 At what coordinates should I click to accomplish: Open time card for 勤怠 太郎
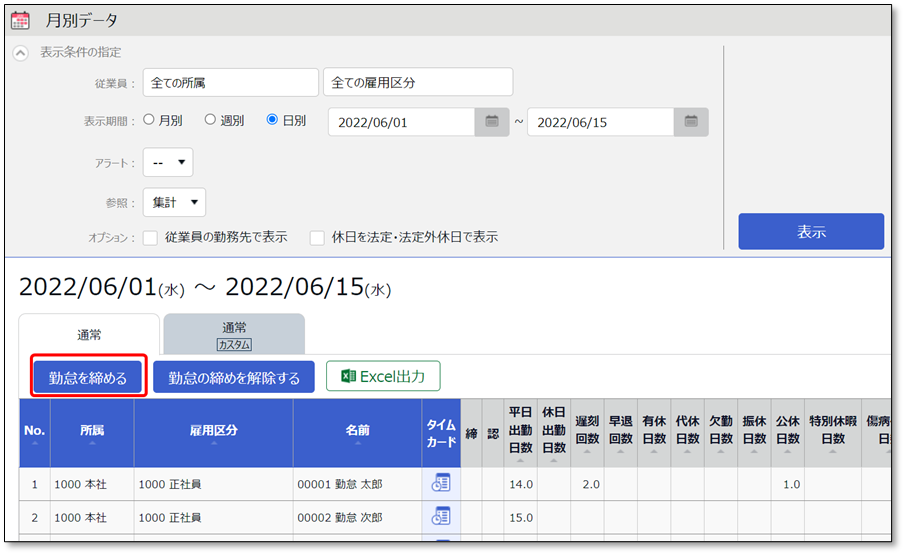(441, 483)
